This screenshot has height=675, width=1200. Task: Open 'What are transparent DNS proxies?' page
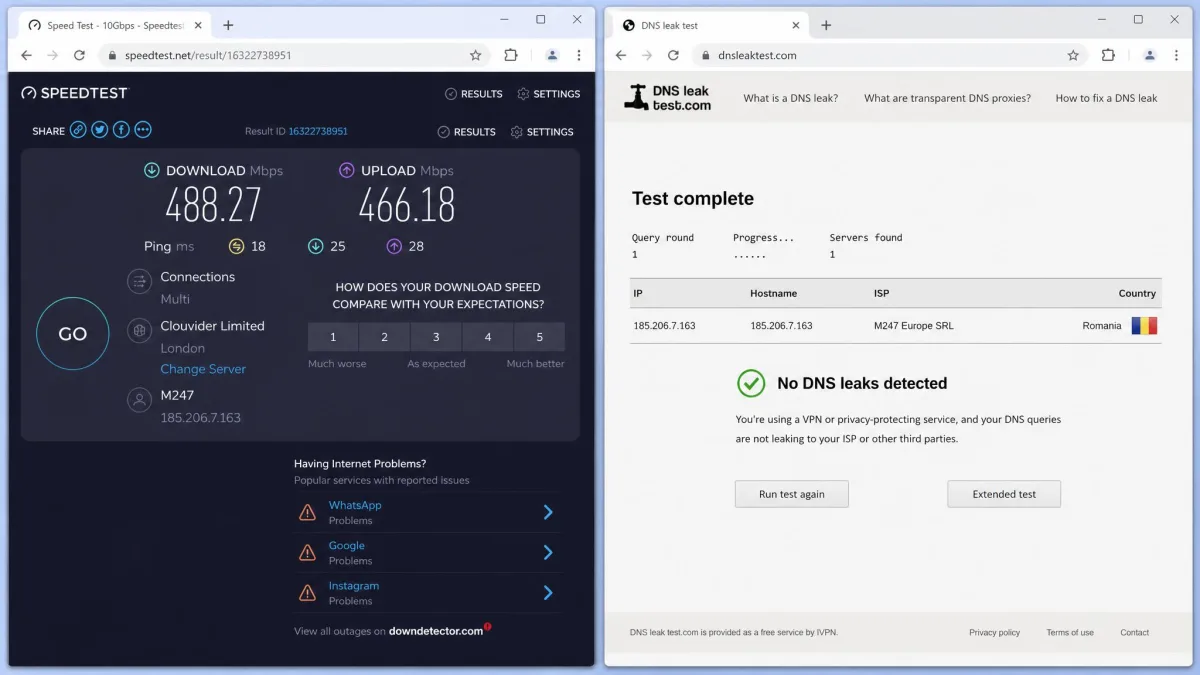[947, 98]
